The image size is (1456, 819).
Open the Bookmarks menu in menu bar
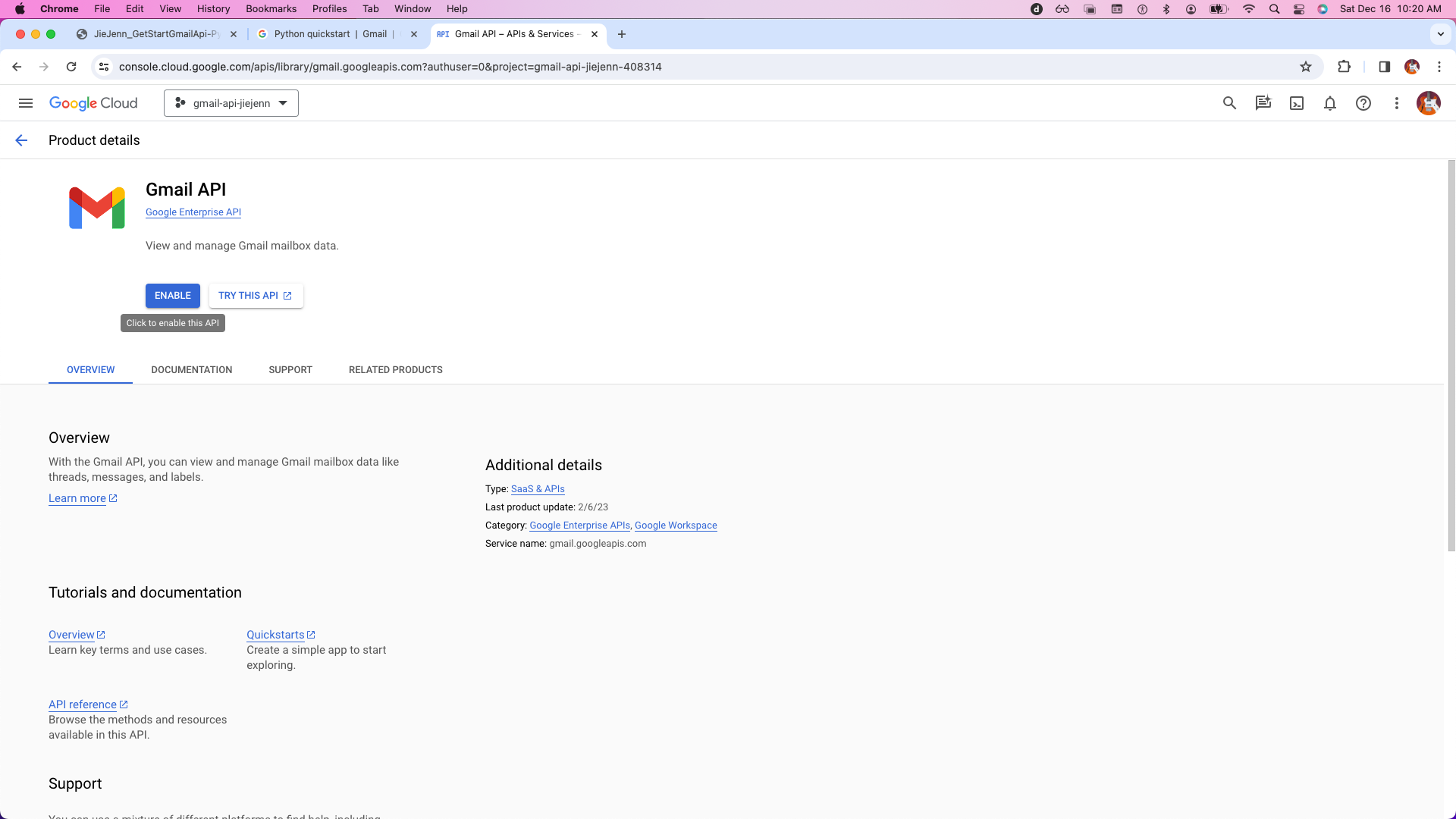point(271,9)
